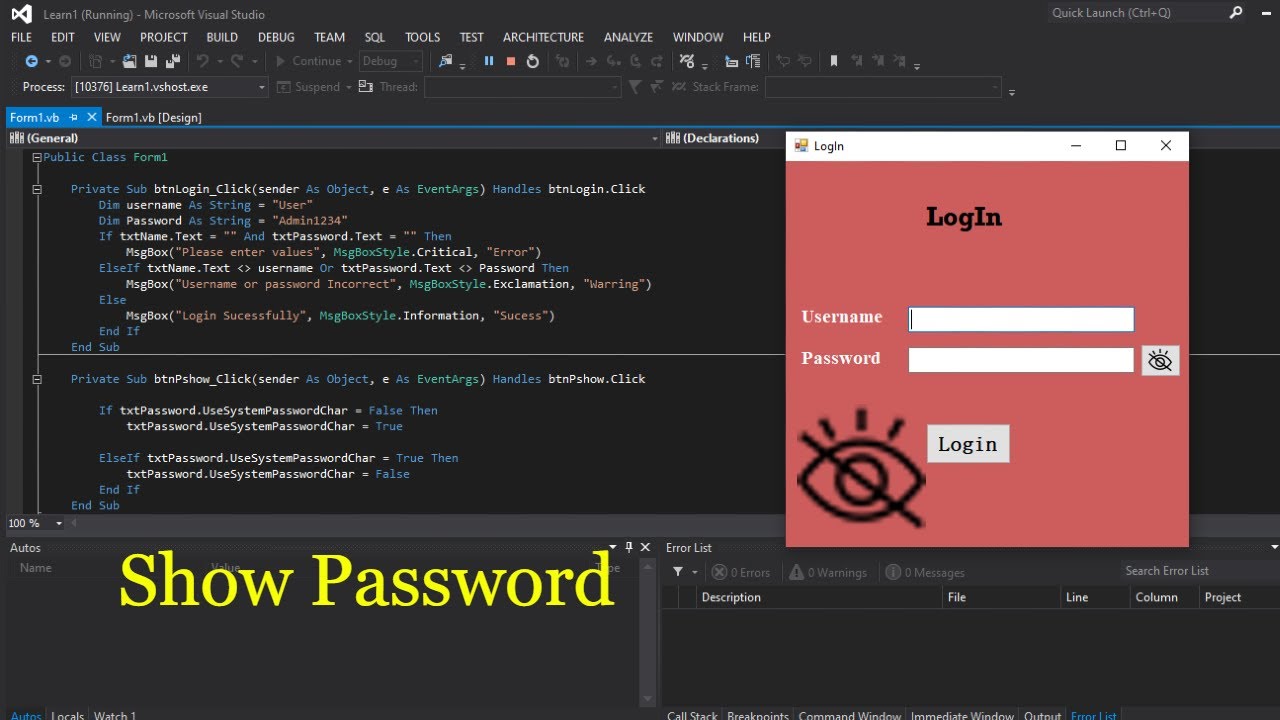Viewport: 1280px width, 720px height.
Task: Switch to the Call Stack tab
Action: click(x=692, y=715)
